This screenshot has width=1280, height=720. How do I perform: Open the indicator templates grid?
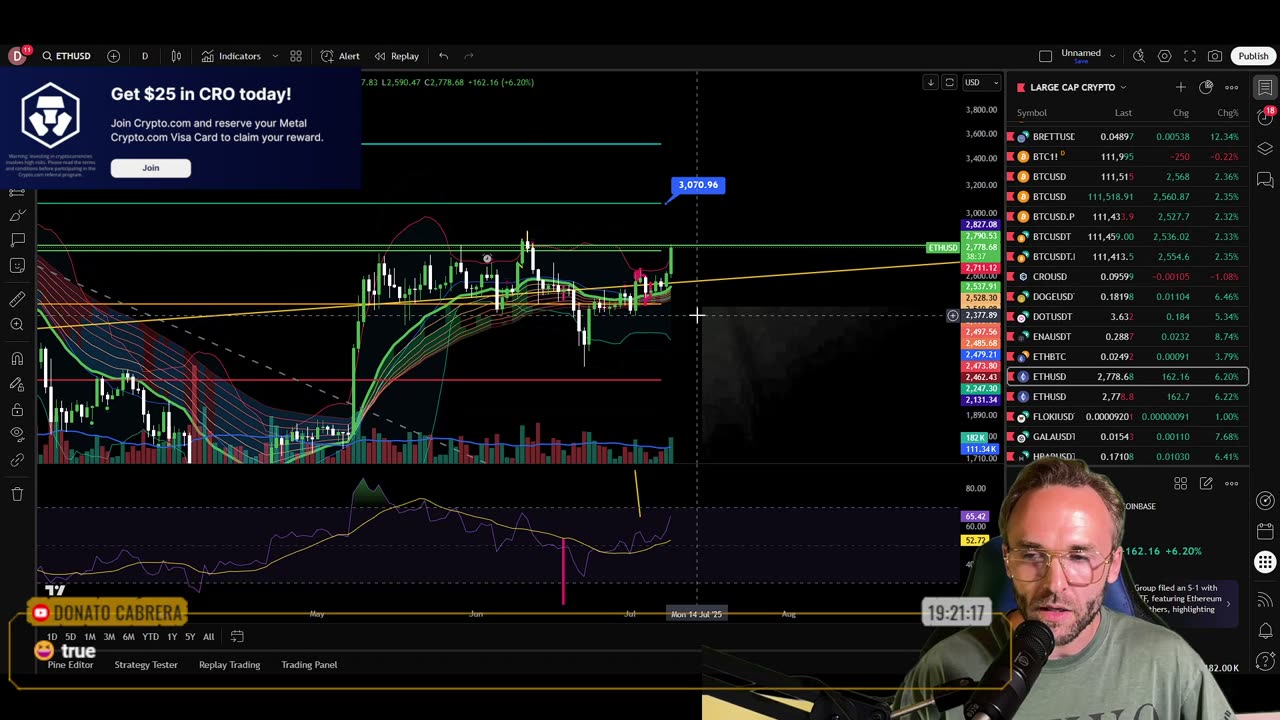(296, 56)
